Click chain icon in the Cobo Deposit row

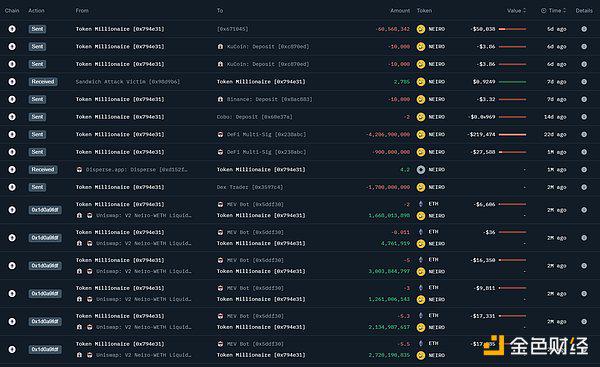pos(12,117)
